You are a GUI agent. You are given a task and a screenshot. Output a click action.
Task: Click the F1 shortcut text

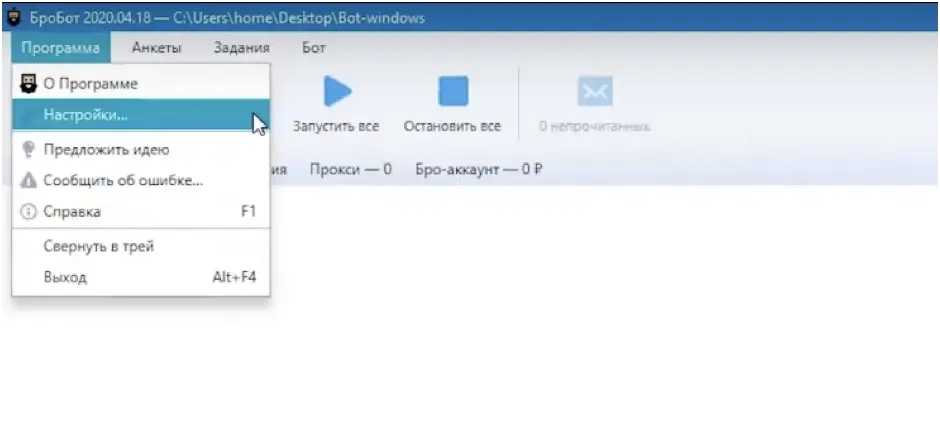pyautogui.click(x=248, y=212)
